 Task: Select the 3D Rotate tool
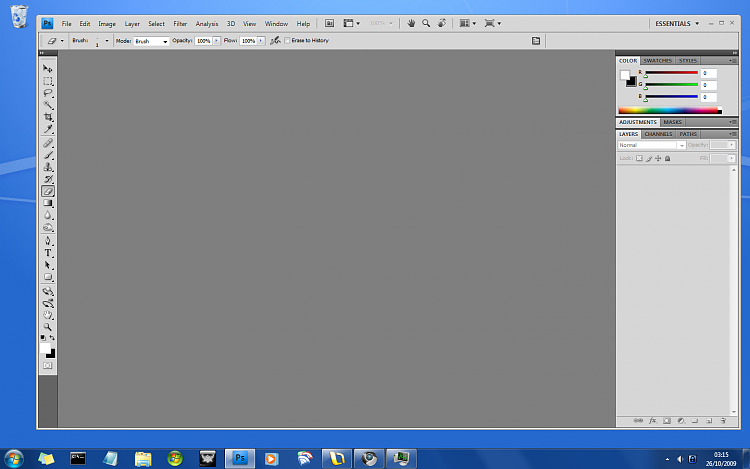click(47, 291)
